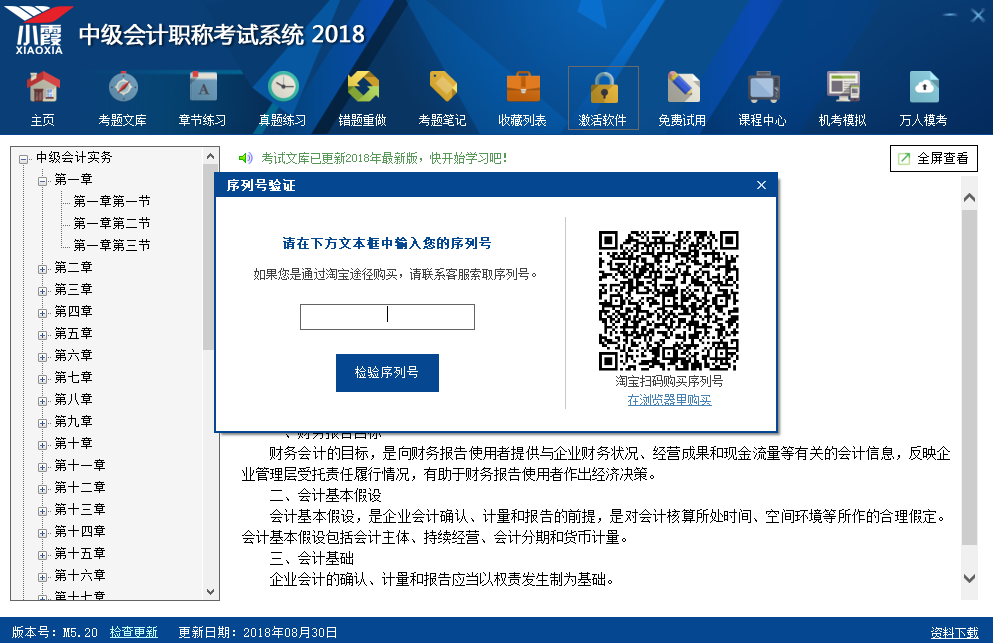The height and width of the screenshot is (643, 993).
Task: Select the 第九章 tree label
Action: point(73,421)
